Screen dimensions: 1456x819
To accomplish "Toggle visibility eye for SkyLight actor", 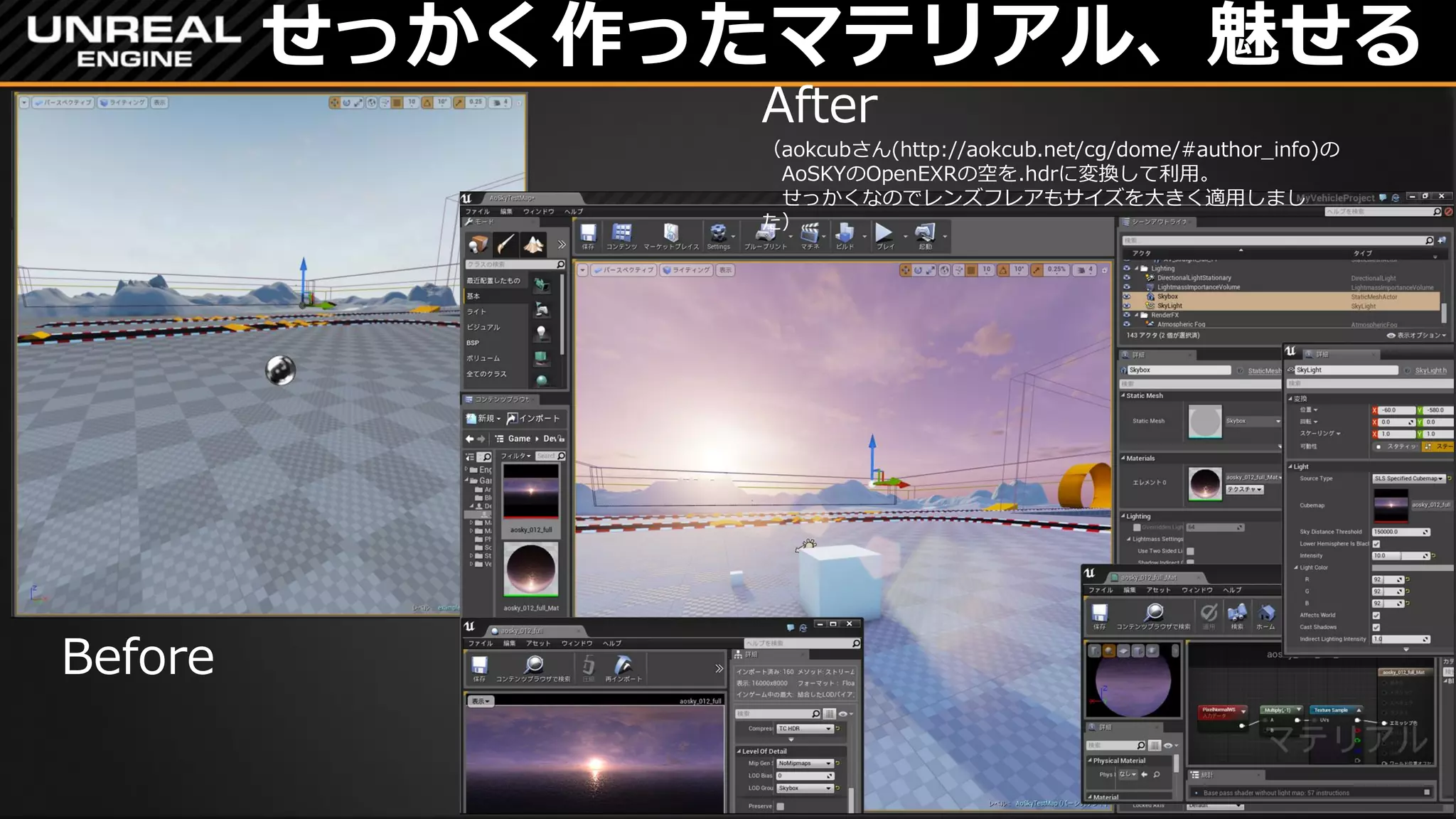I will pyautogui.click(x=1126, y=306).
